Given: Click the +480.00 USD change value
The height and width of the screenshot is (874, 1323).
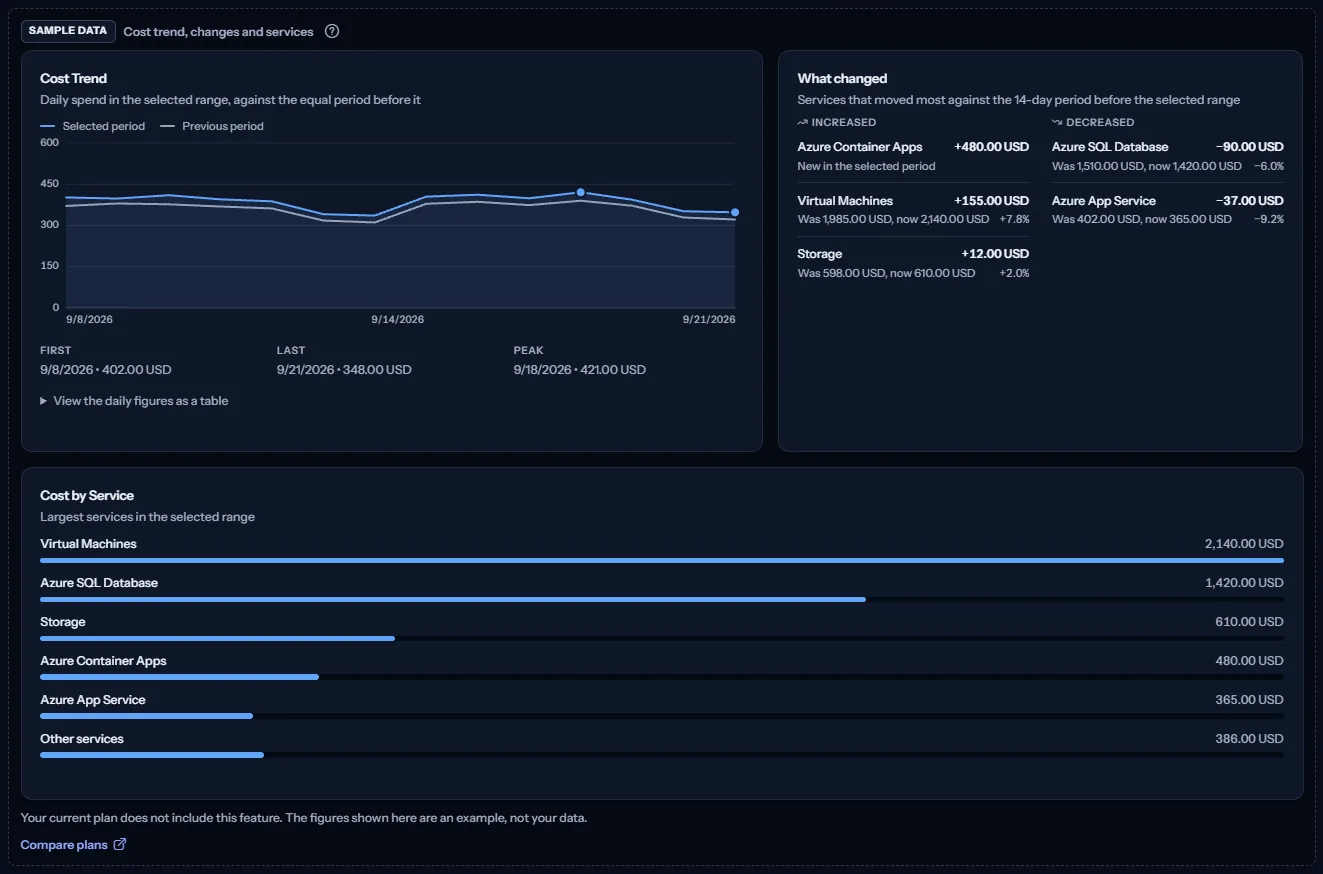Looking at the screenshot, I should [991, 147].
